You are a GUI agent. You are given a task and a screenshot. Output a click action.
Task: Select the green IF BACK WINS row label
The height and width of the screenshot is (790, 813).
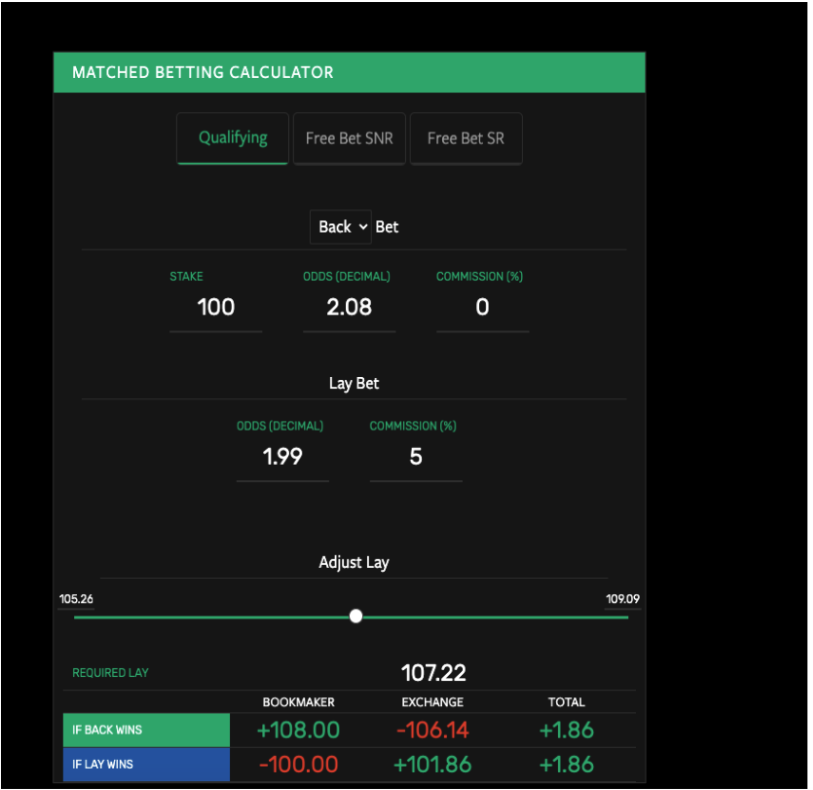pos(146,730)
